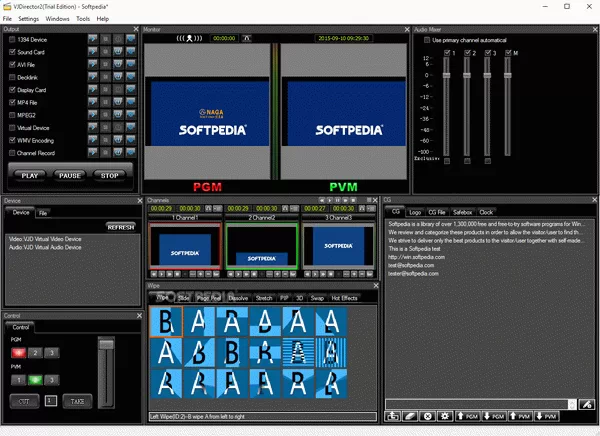The image size is (600, 436).
Task: Click the circled X icon in CG toolbar
Action: 428,415
